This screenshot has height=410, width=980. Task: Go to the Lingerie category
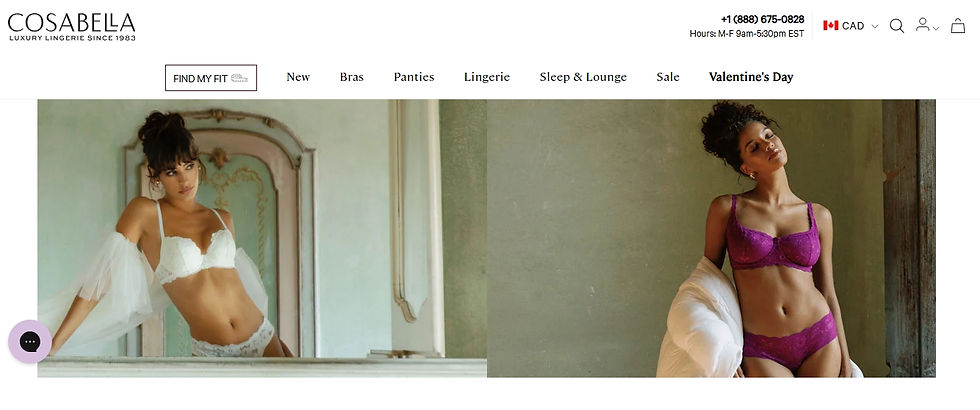point(487,77)
